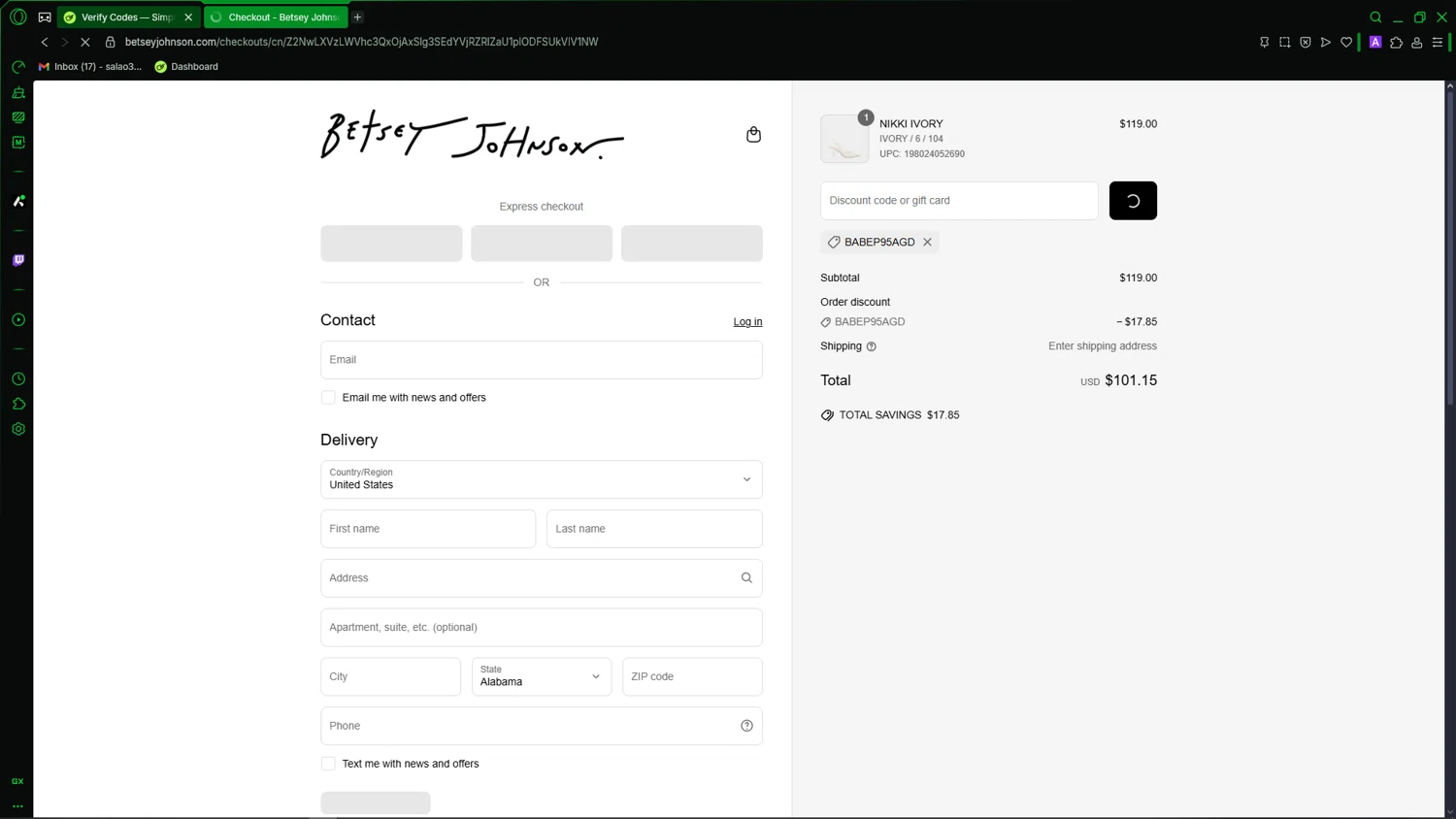Click the pinboard pin icon in toolbar
Viewport: 1456px width, 819px height.
[x=1264, y=43]
